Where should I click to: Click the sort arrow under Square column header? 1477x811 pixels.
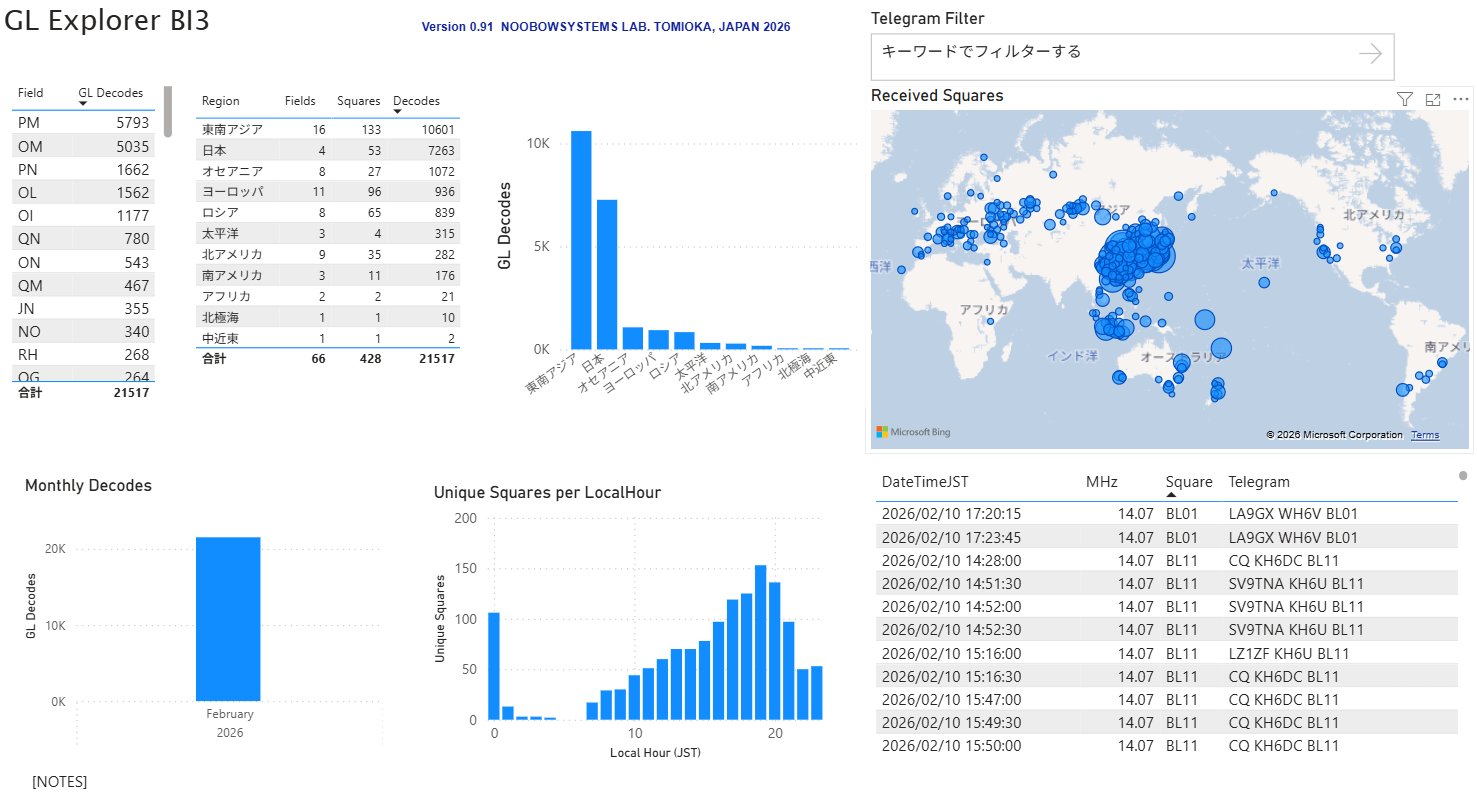1171,494
